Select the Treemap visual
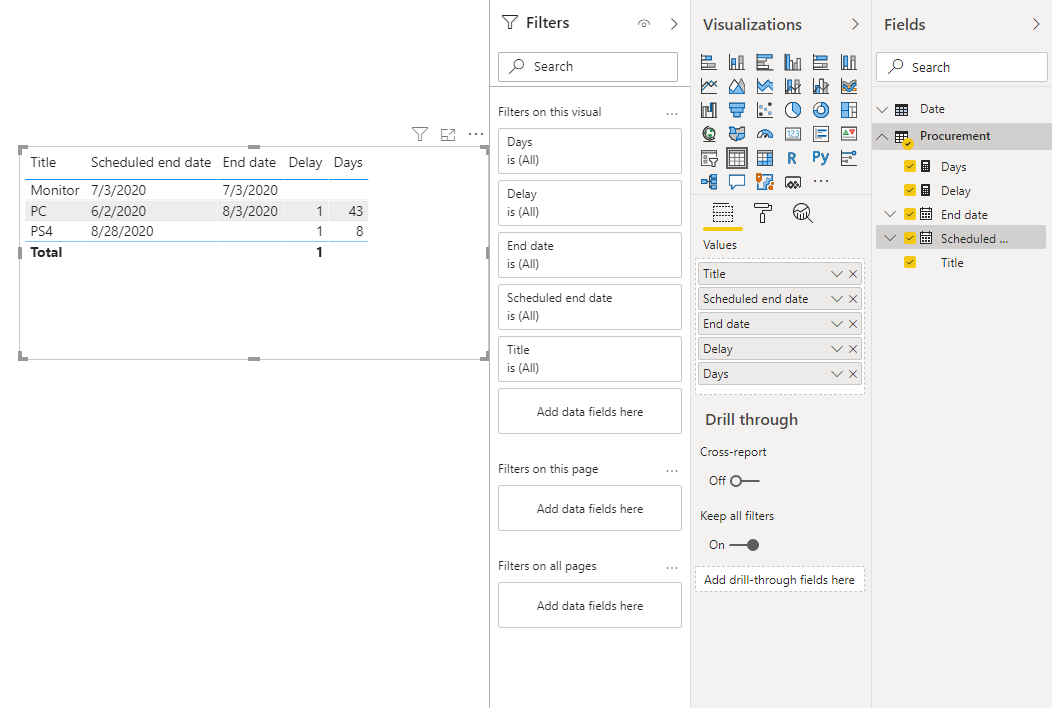The width and height of the screenshot is (1052, 708). 849,110
